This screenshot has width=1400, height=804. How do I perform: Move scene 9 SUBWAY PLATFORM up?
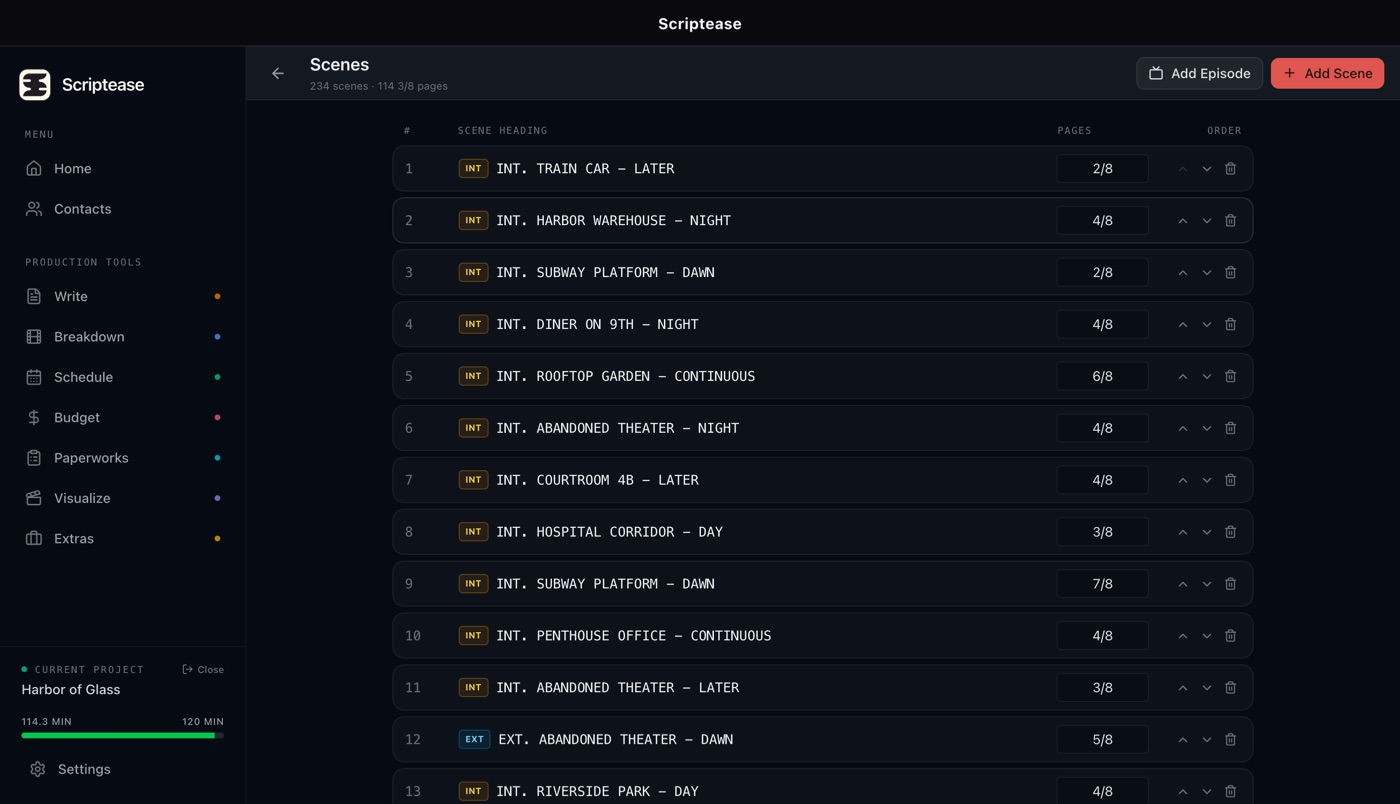[x=1183, y=585]
